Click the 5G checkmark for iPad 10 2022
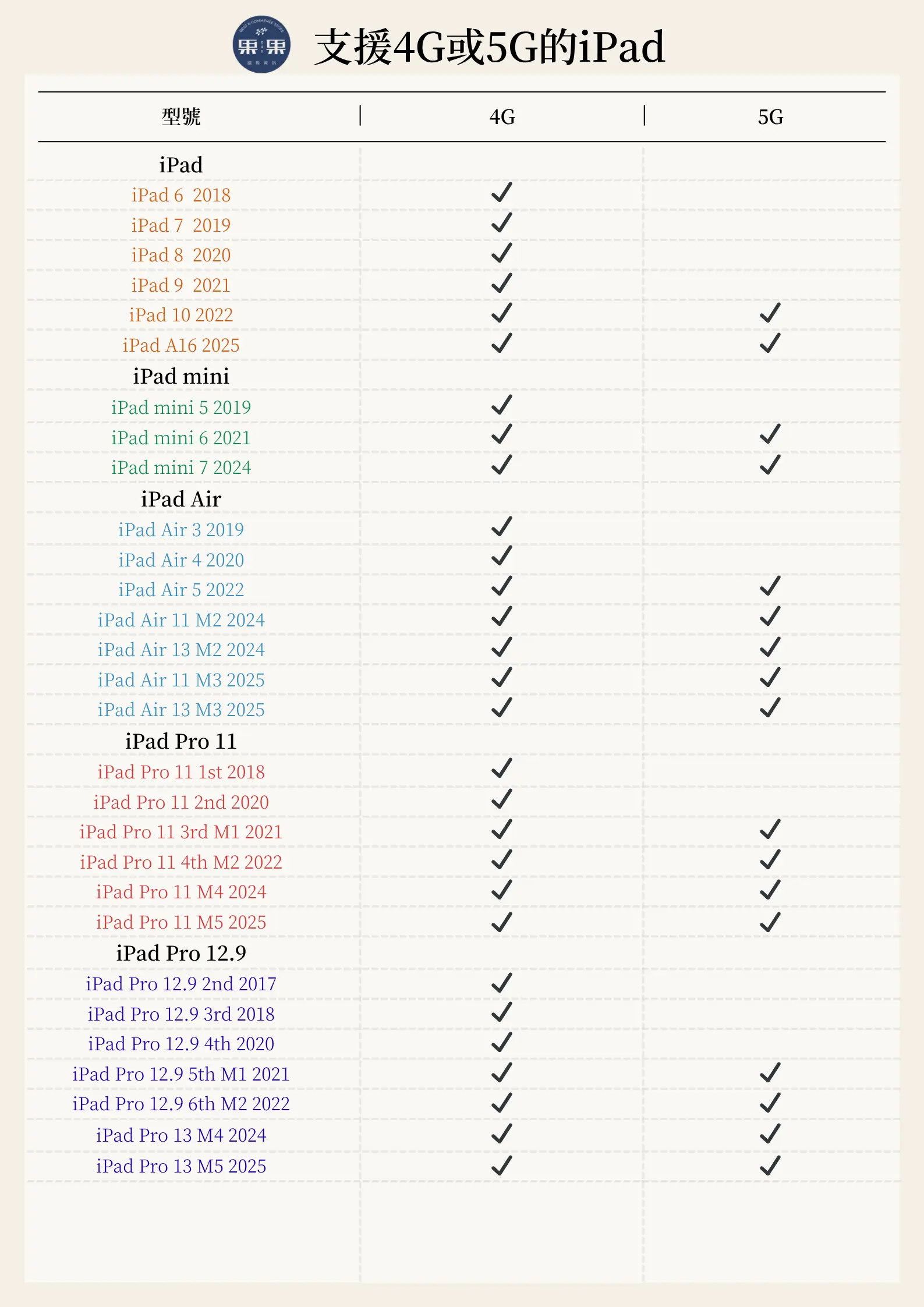924x1307 pixels. coord(770,313)
